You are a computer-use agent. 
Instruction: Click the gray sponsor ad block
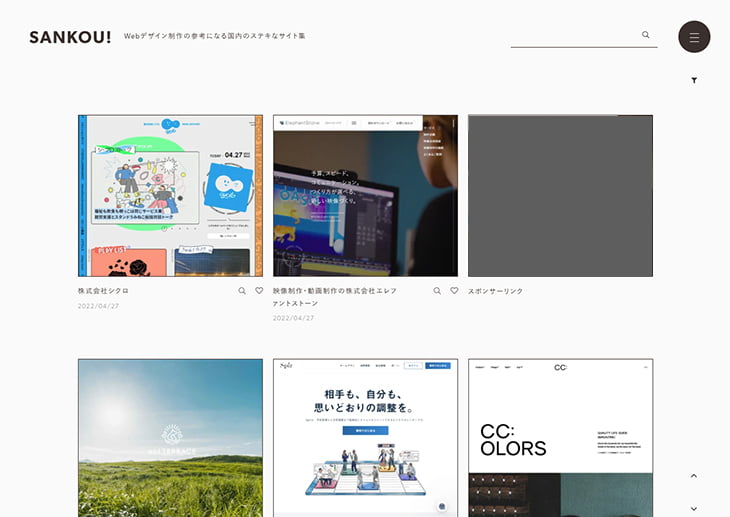(560, 195)
